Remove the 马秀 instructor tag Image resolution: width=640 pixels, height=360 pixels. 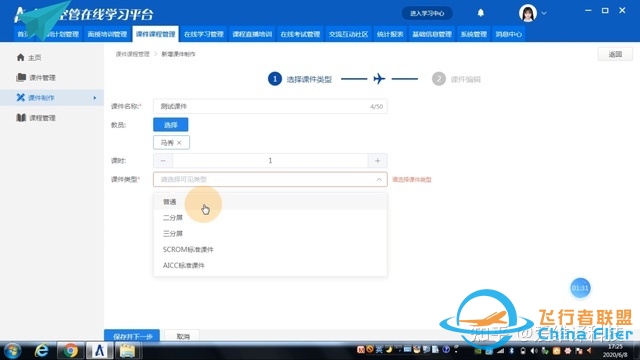click(x=179, y=143)
